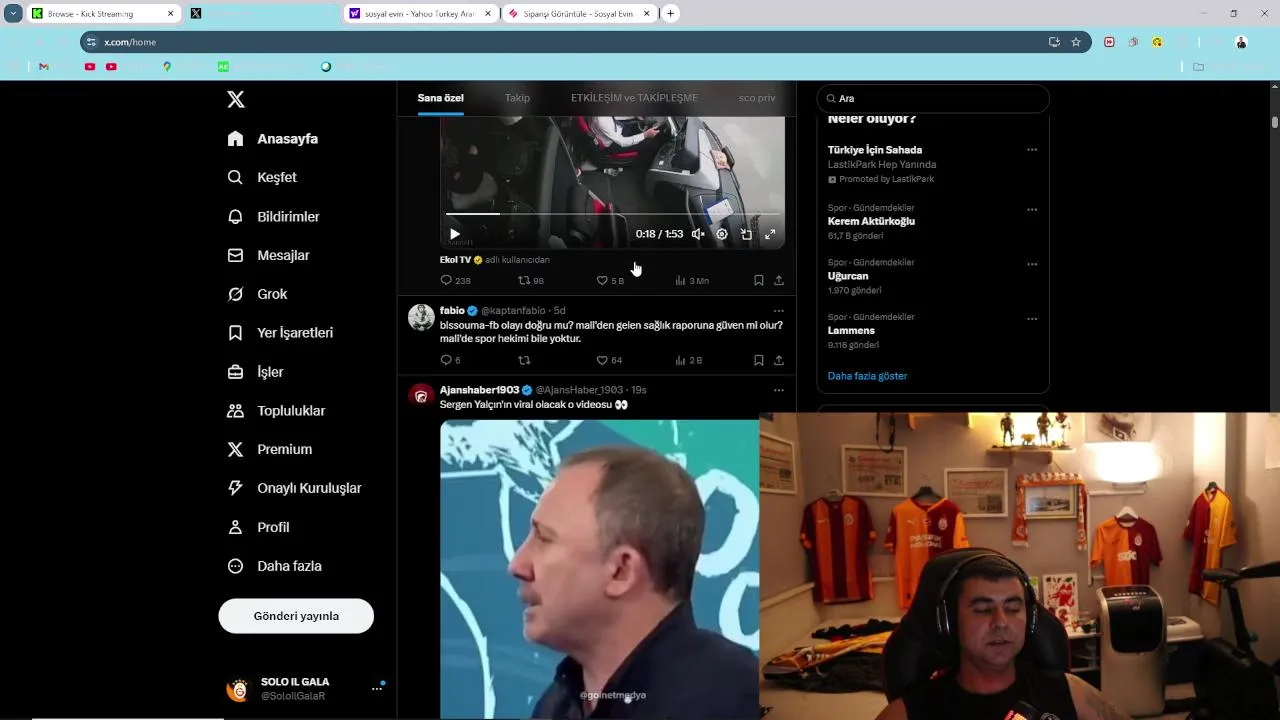Image resolution: width=1280 pixels, height=720 pixels.
Task: Bookmark fabio's post
Action: [759, 360]
